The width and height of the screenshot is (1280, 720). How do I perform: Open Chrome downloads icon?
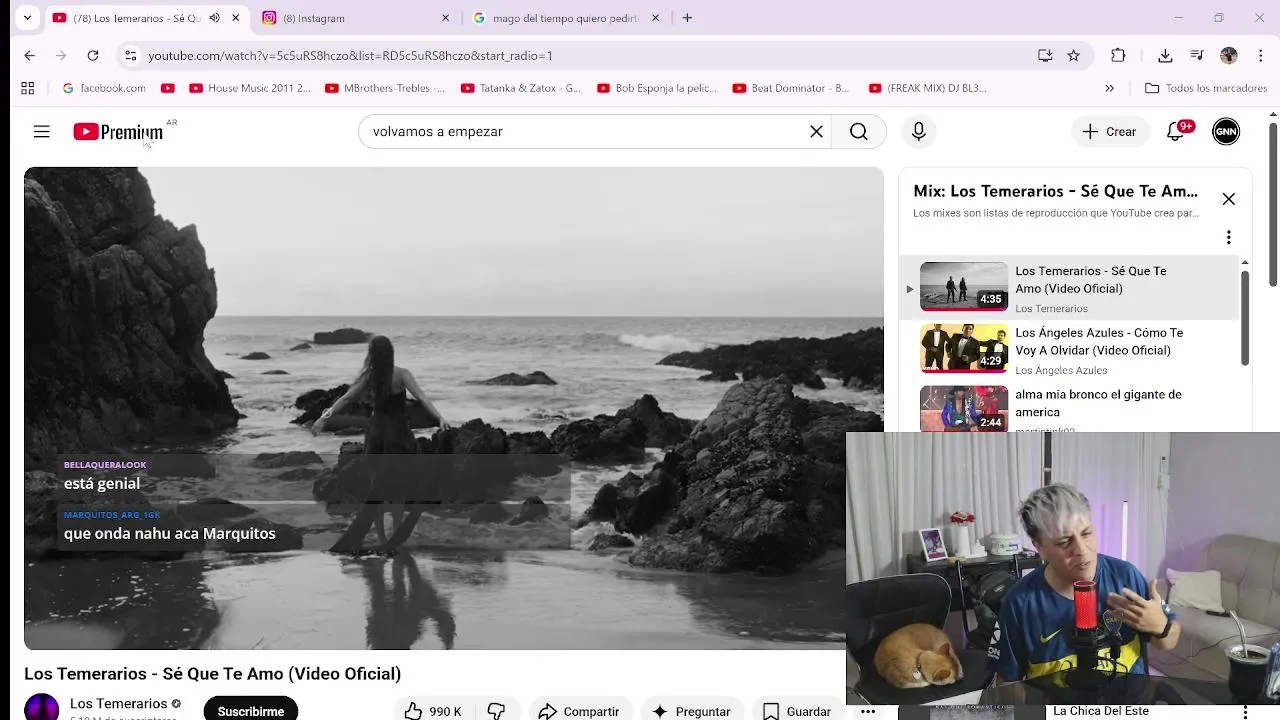pos(1165,56)
